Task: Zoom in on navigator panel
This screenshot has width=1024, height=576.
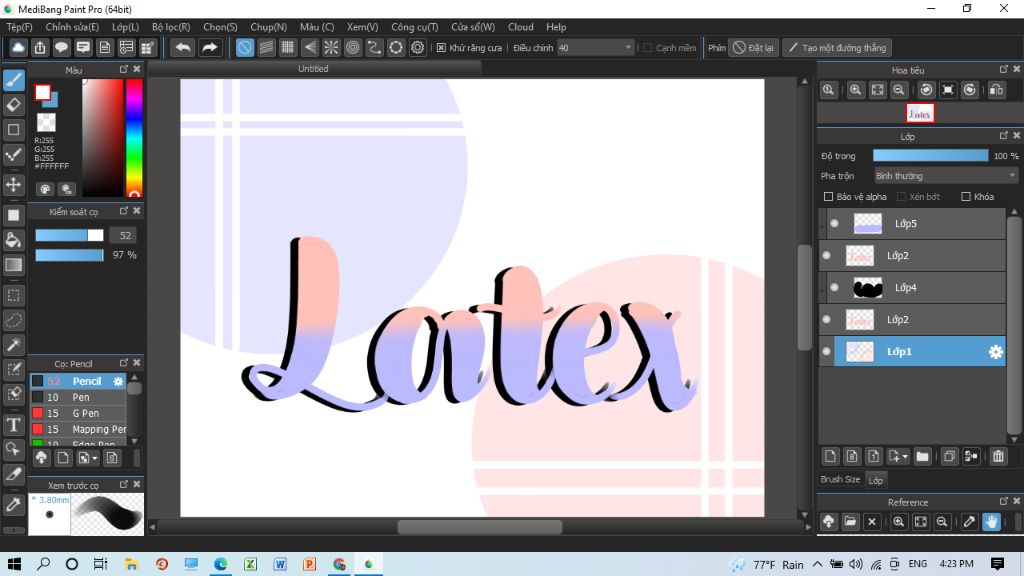Action: [856, 90]
